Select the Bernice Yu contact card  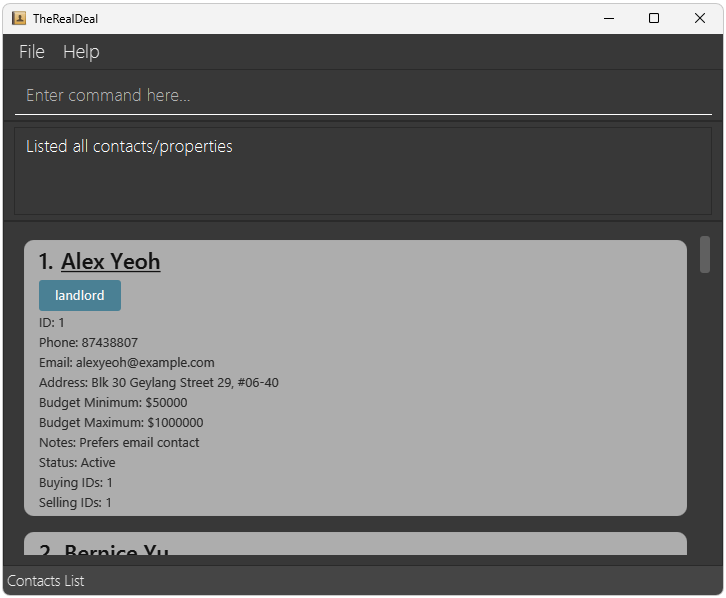pos(355,546)
